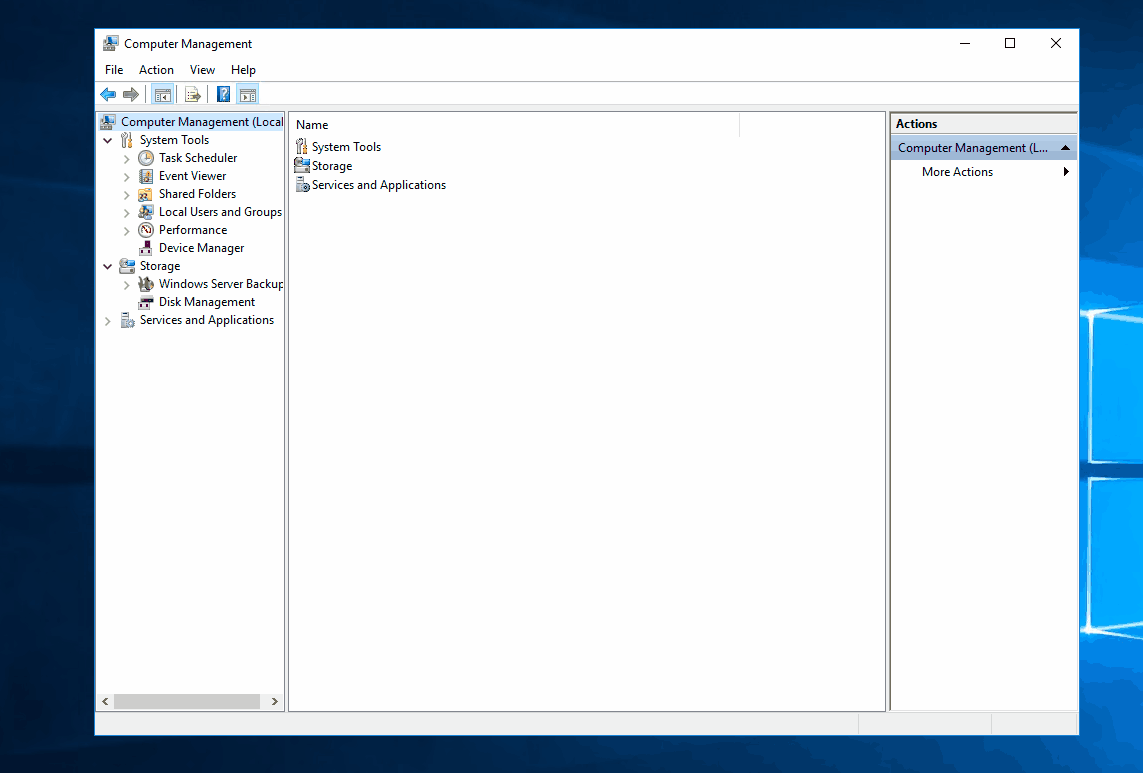Click the Name column header
The width and height of the screenshot is (1143, 773).
[515, 125]
